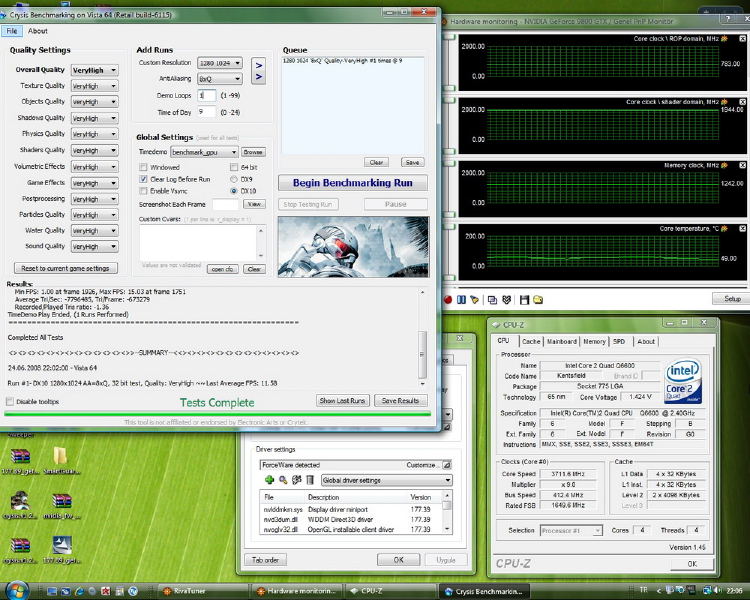Click the driver file list scrollbar in RivaTuner

tap(447, 512)
